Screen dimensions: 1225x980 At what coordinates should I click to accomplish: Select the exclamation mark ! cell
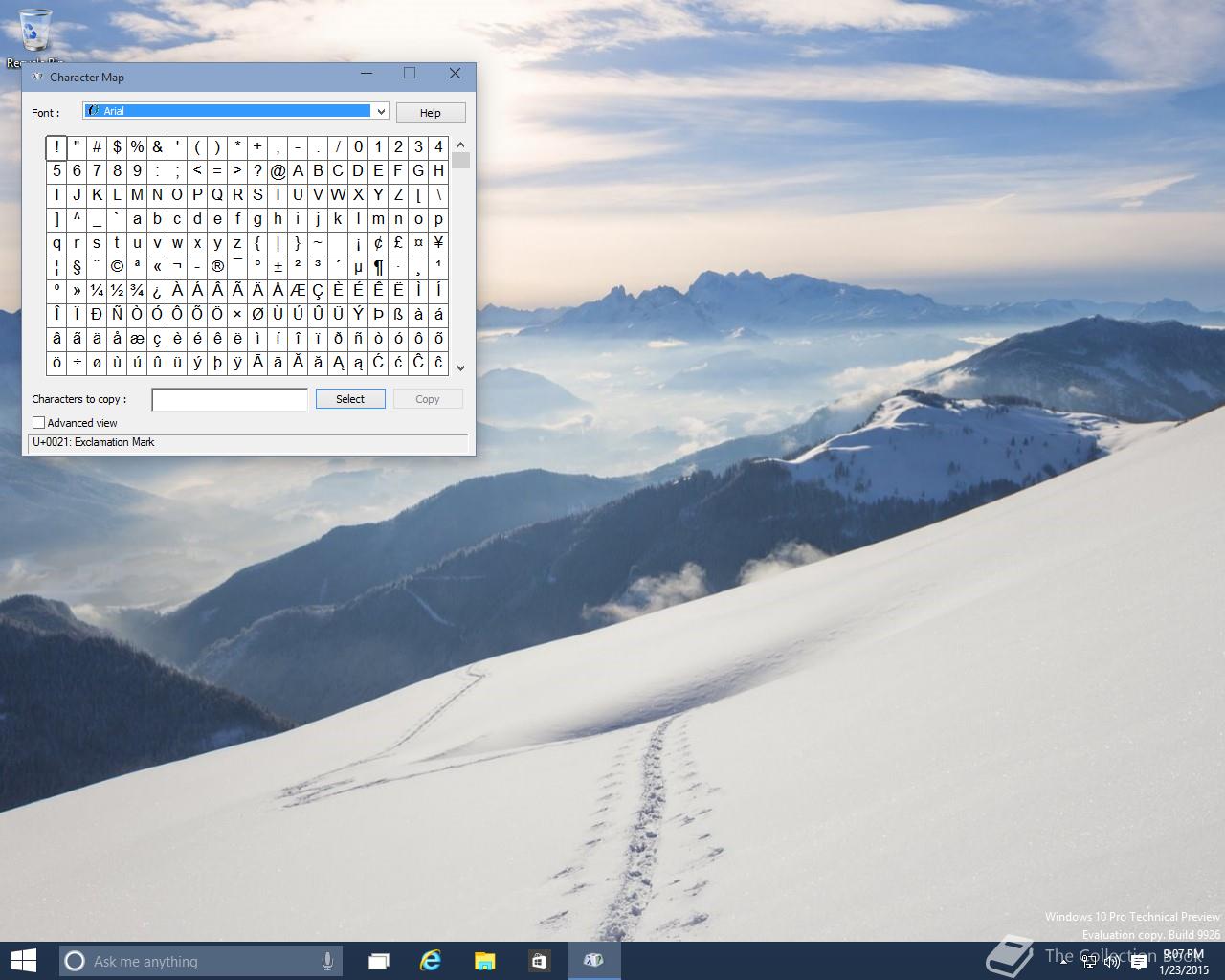[x=56, y=146]
